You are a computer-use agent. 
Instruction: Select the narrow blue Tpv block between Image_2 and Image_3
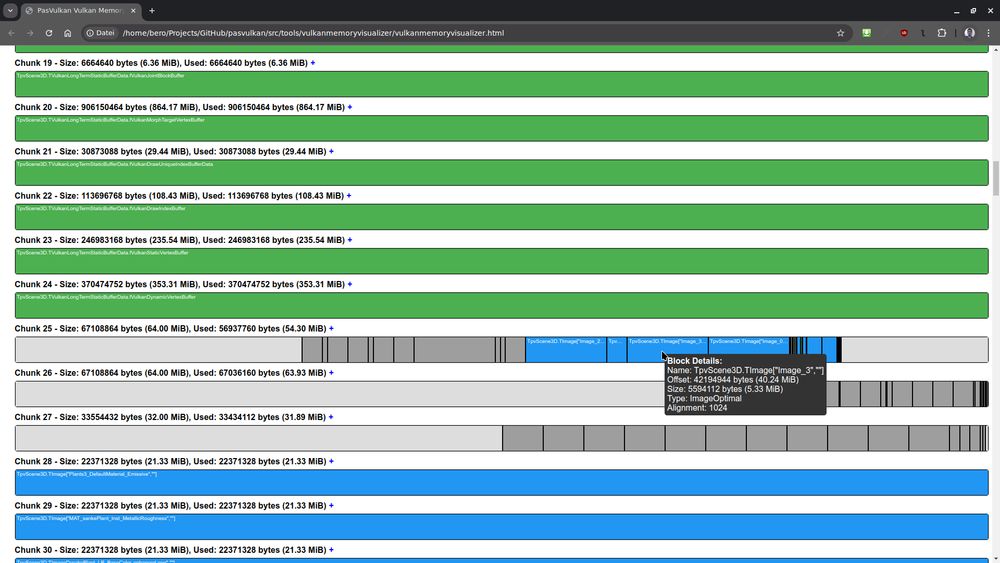[617, 350]
